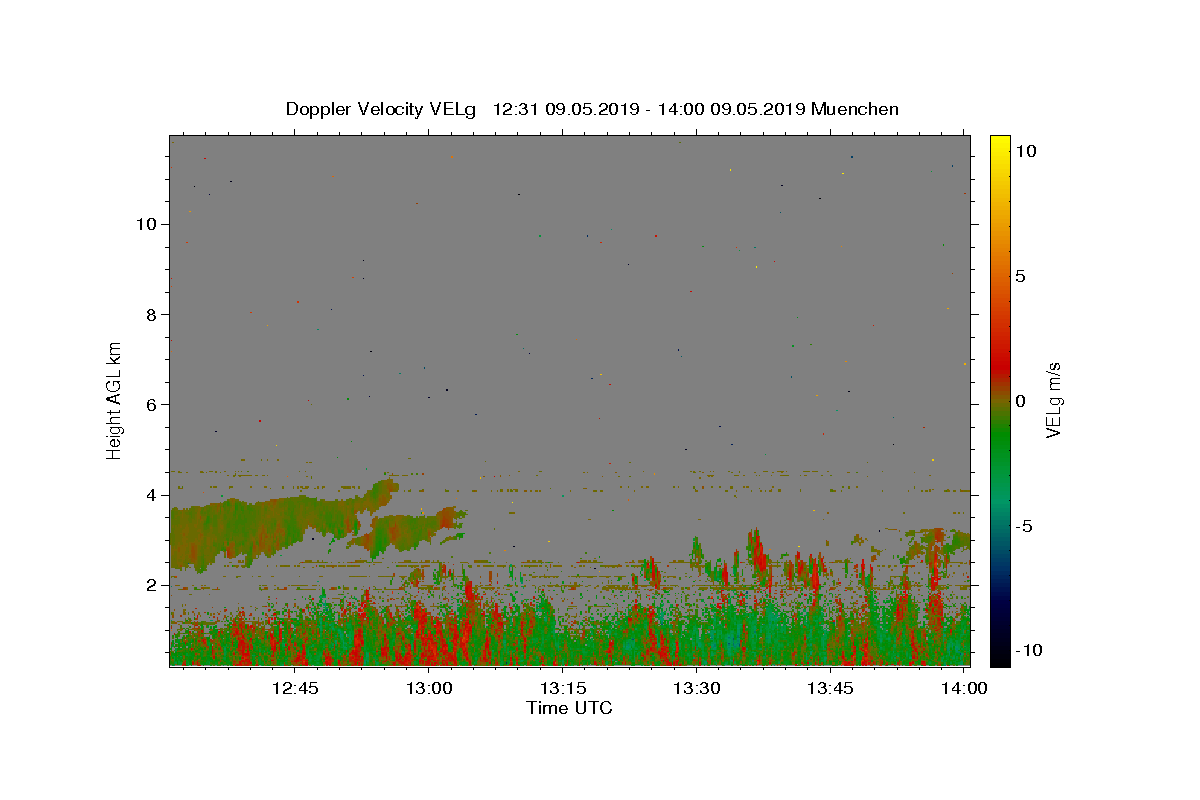Click the date range "12:31 09.05.2019" in title
This screenshot has height=800, width=1200.
point(565,109)
